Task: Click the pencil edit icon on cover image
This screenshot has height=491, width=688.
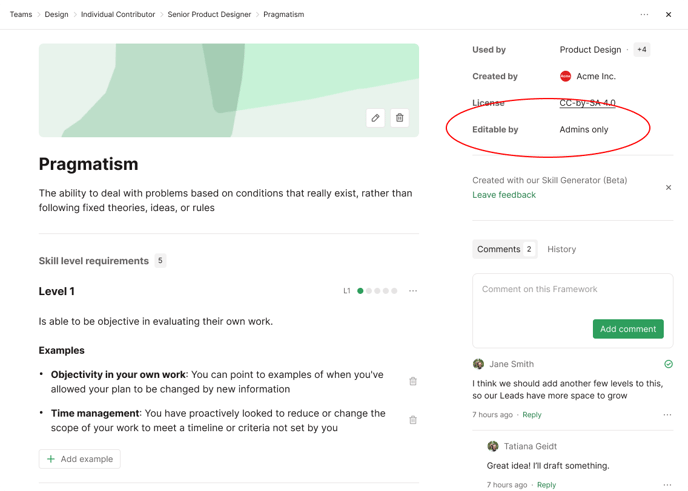Action: (375, 118)
